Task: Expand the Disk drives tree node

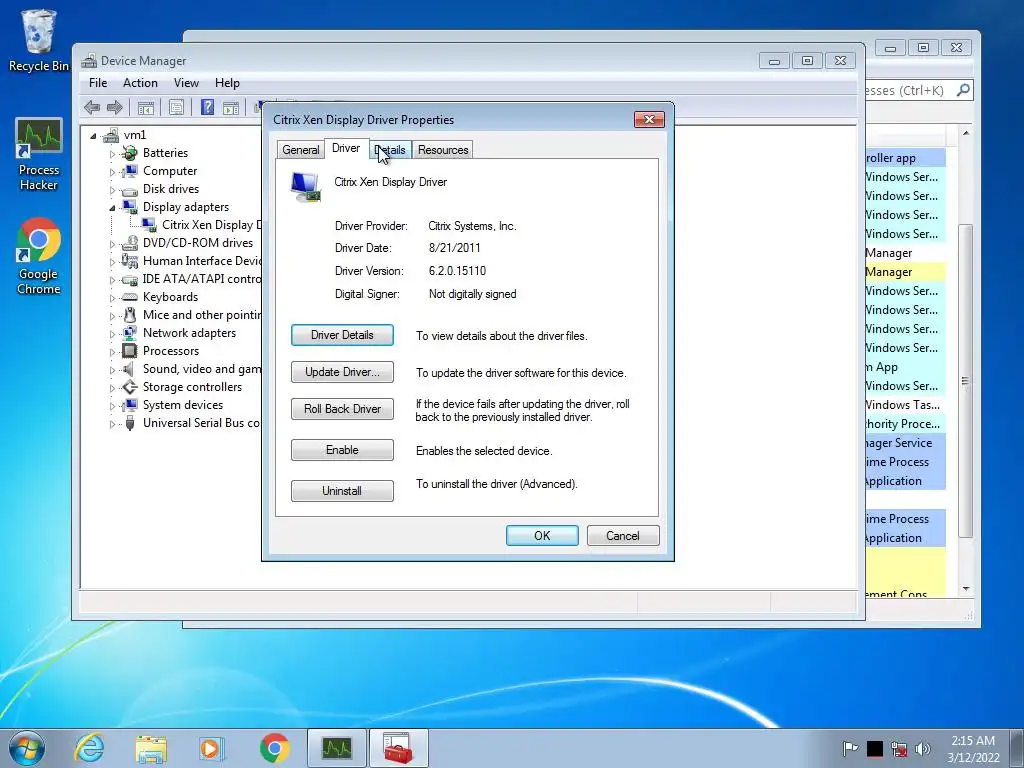Action: (112, 190)
